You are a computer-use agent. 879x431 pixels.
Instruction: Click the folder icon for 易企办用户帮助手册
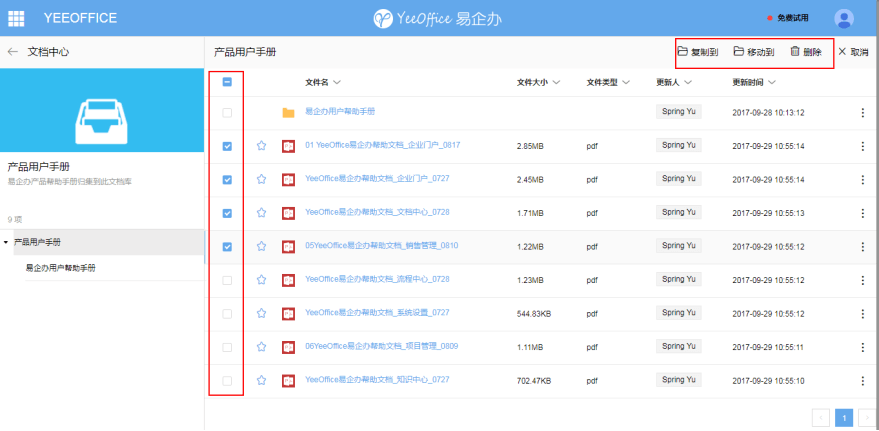288,113
